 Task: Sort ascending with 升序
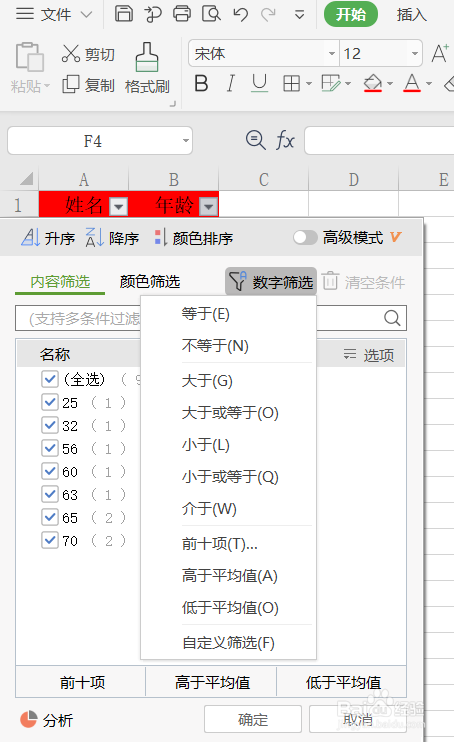coord(48,238)
